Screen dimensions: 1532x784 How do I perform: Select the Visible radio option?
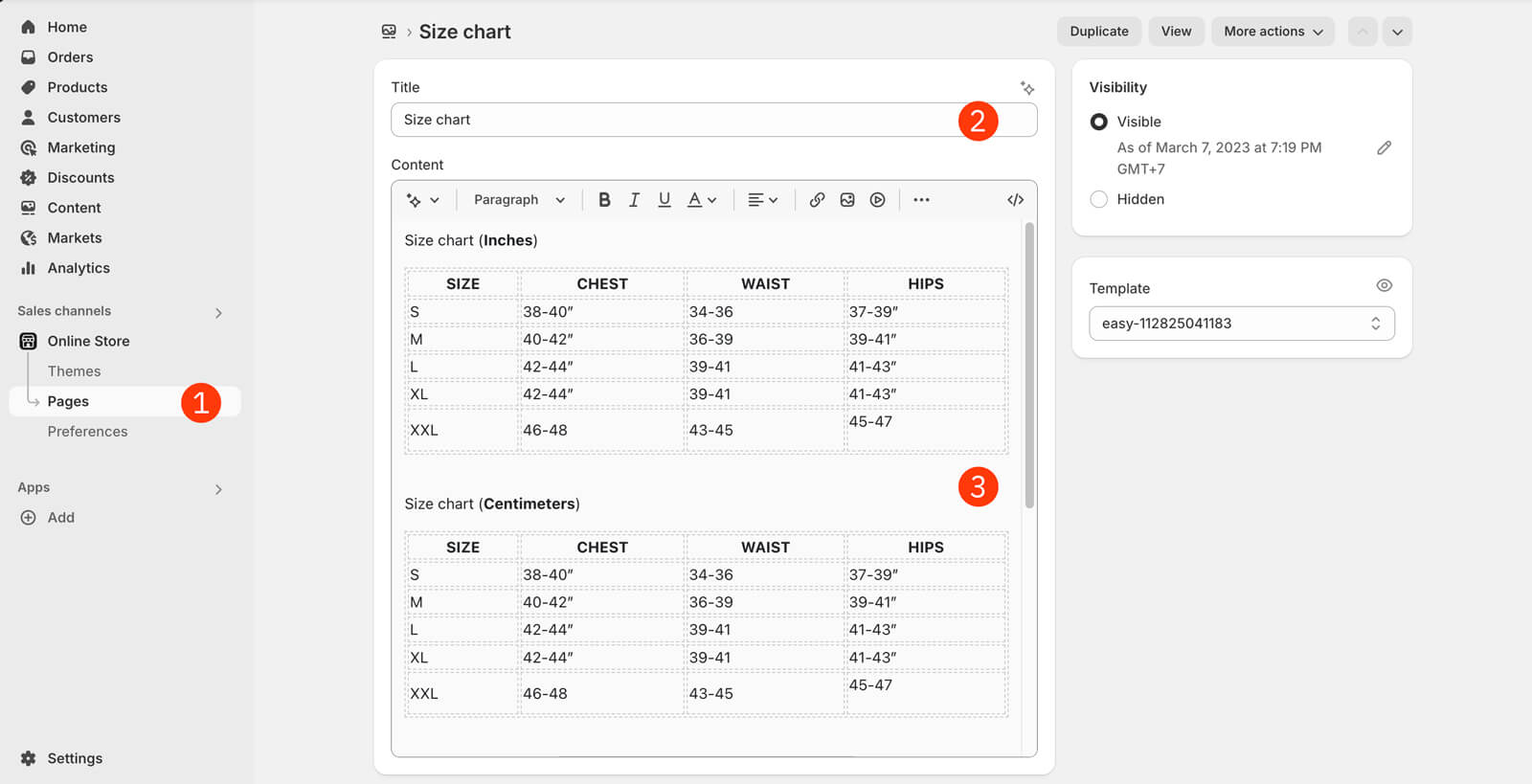point(1099,122)
